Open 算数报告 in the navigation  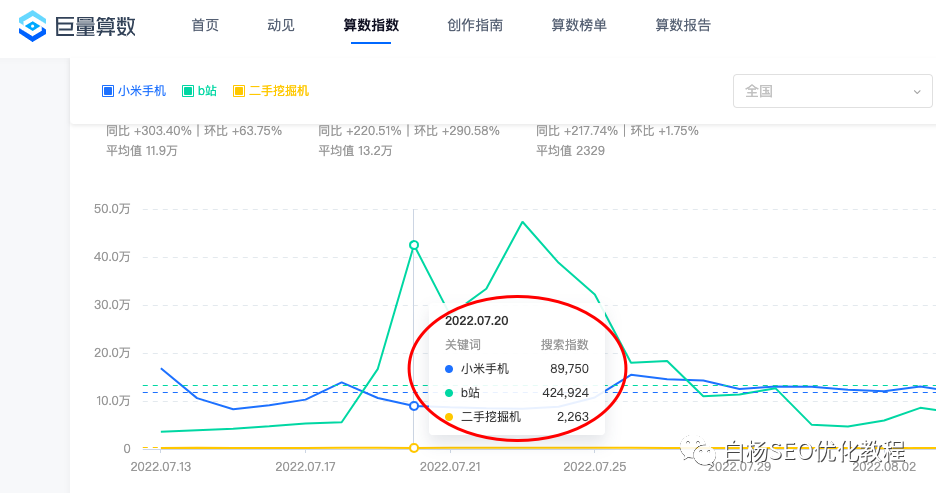(x=683, y=26)
